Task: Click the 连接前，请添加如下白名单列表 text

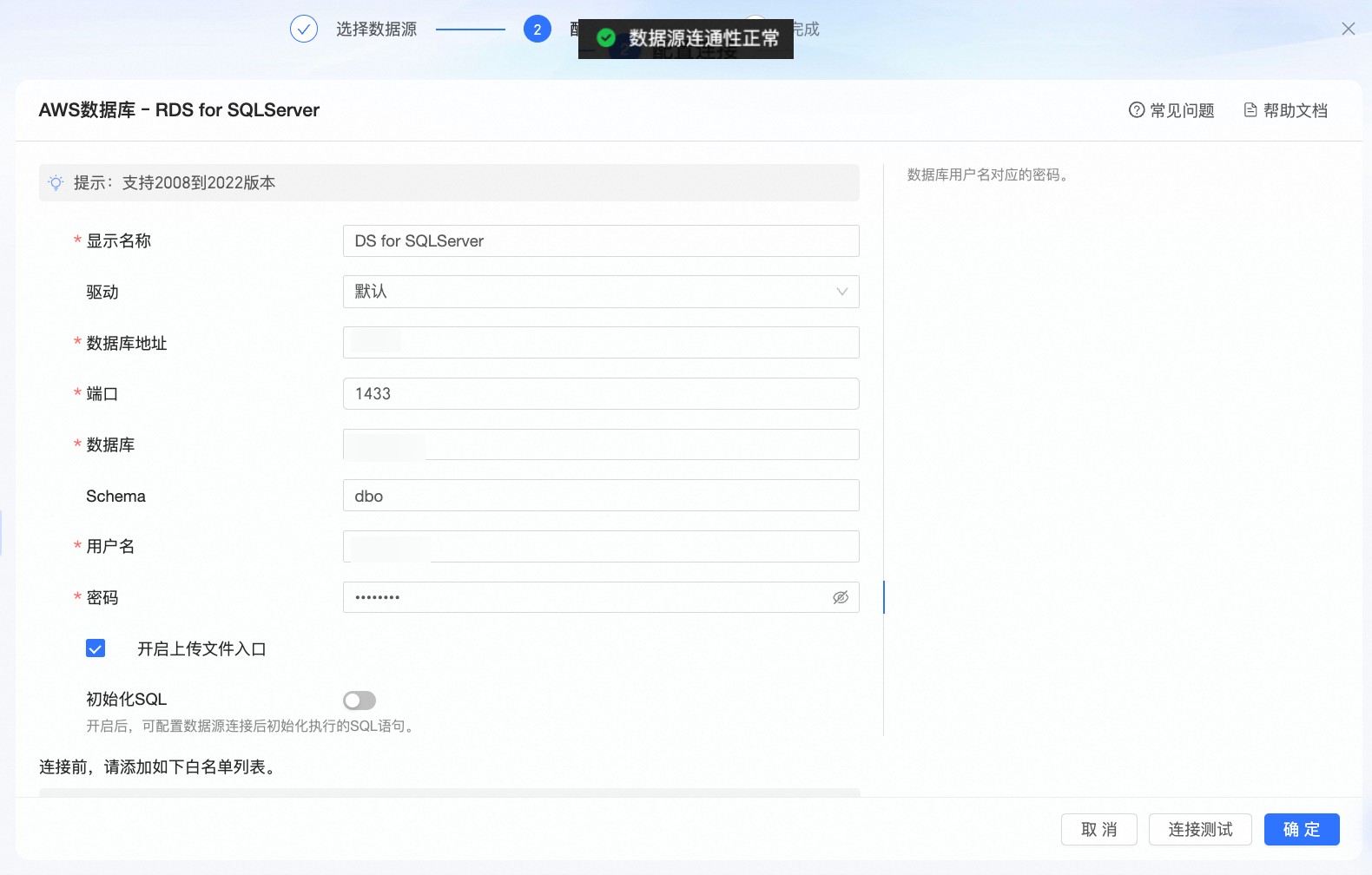Action: [x=158, y=767]
